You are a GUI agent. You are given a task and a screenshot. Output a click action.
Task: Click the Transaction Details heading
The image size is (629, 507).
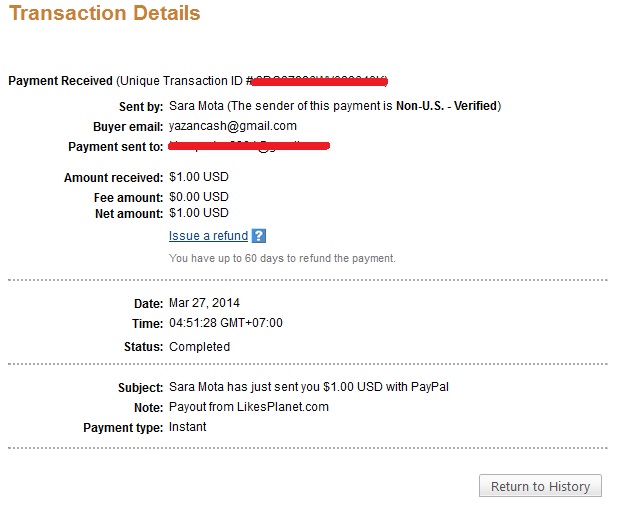click(103, 14)
